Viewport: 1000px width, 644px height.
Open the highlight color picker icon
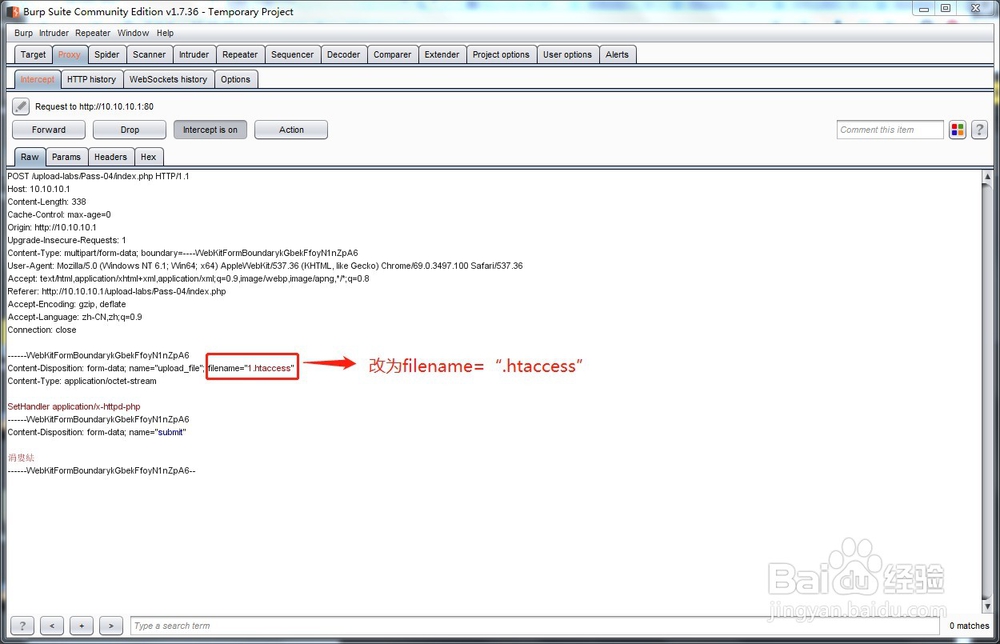pyautogui.click(x=957, y=130)
